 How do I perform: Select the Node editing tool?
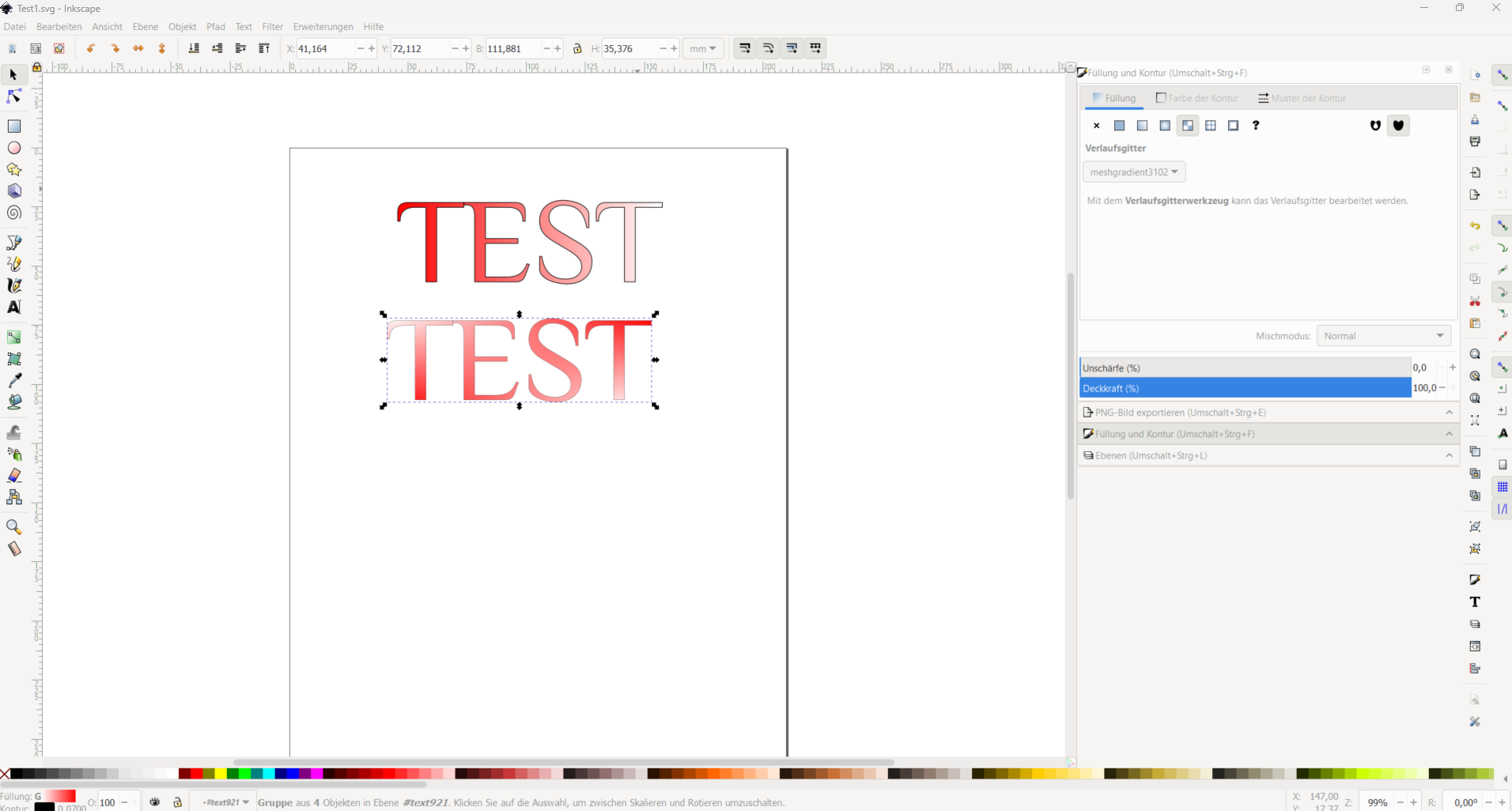click(13, 96)
